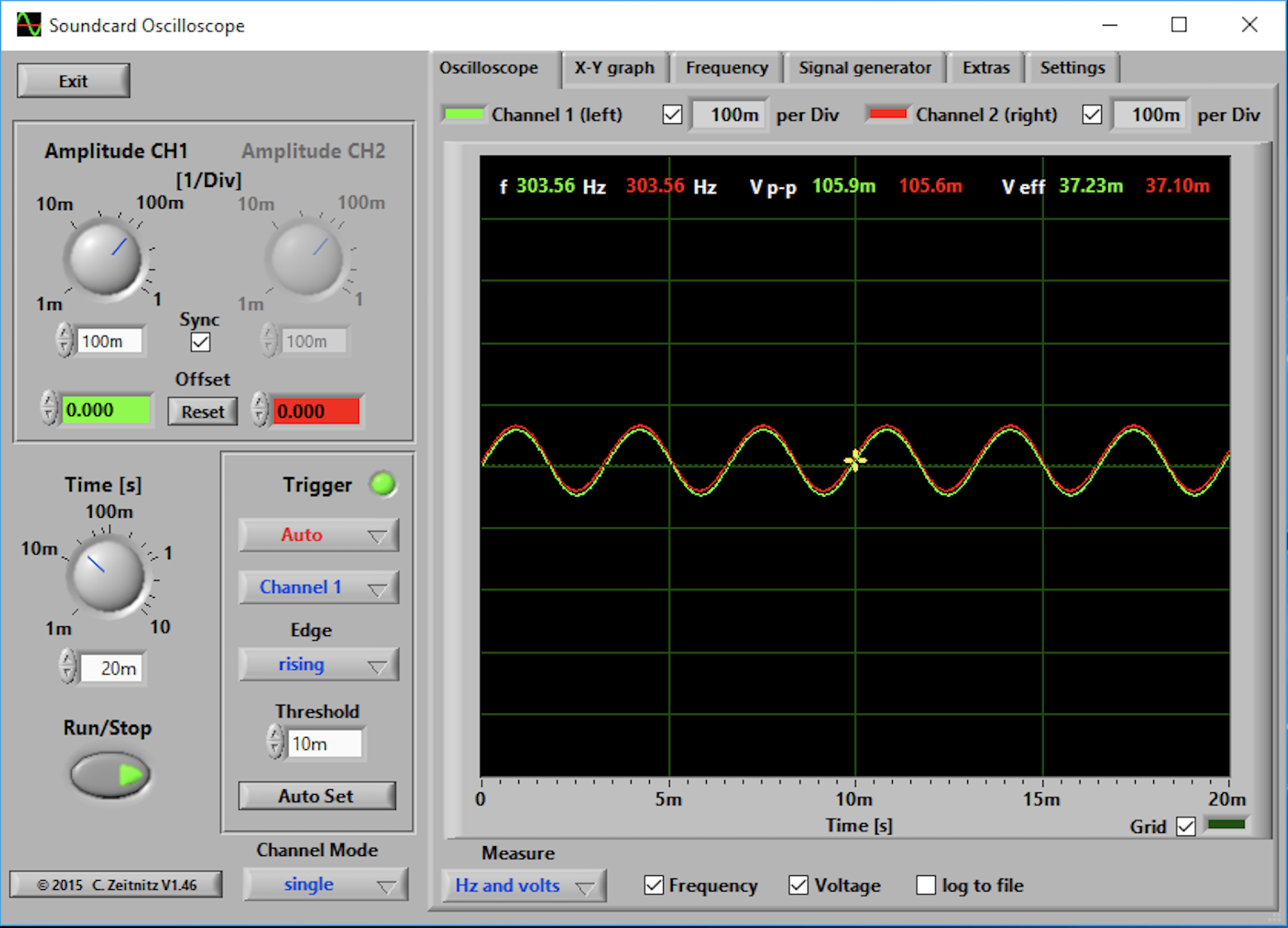
Task: Toggle the Sync checkbox
Action: click(x=200, y=342)
